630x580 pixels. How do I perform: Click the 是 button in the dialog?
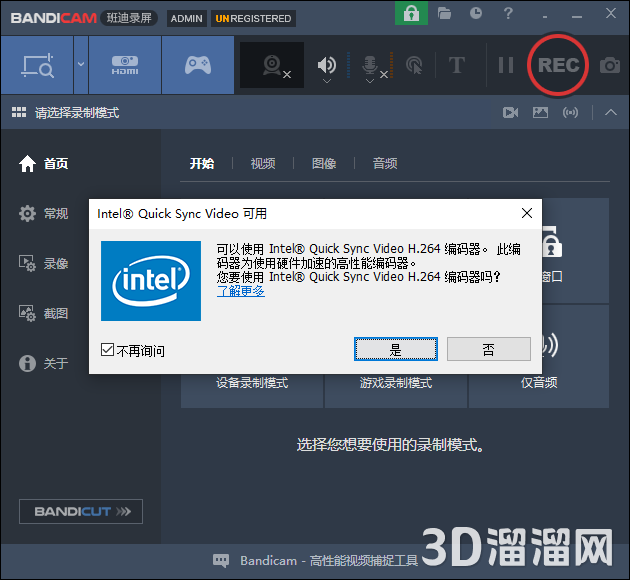coord(396,349)
